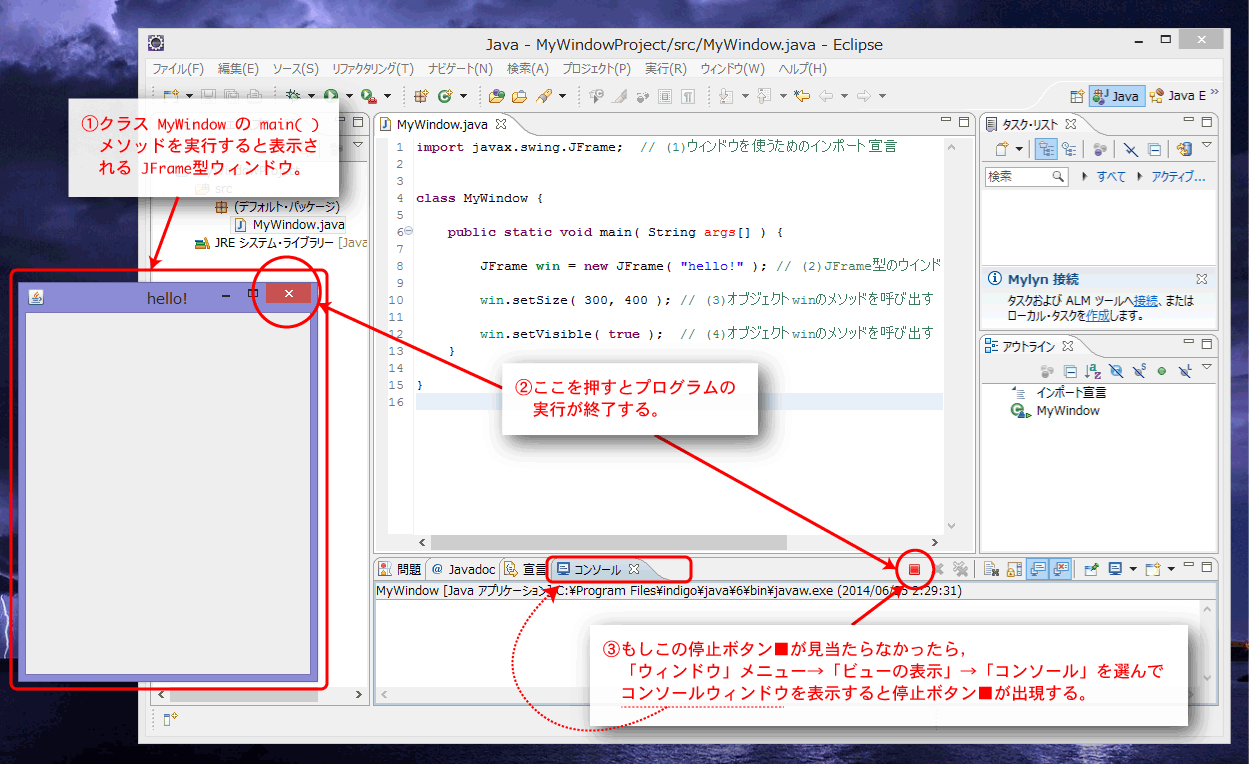Open the Display Selected Console dropdown arrow
1249x764 pixels.
[x=1132, y=569]
